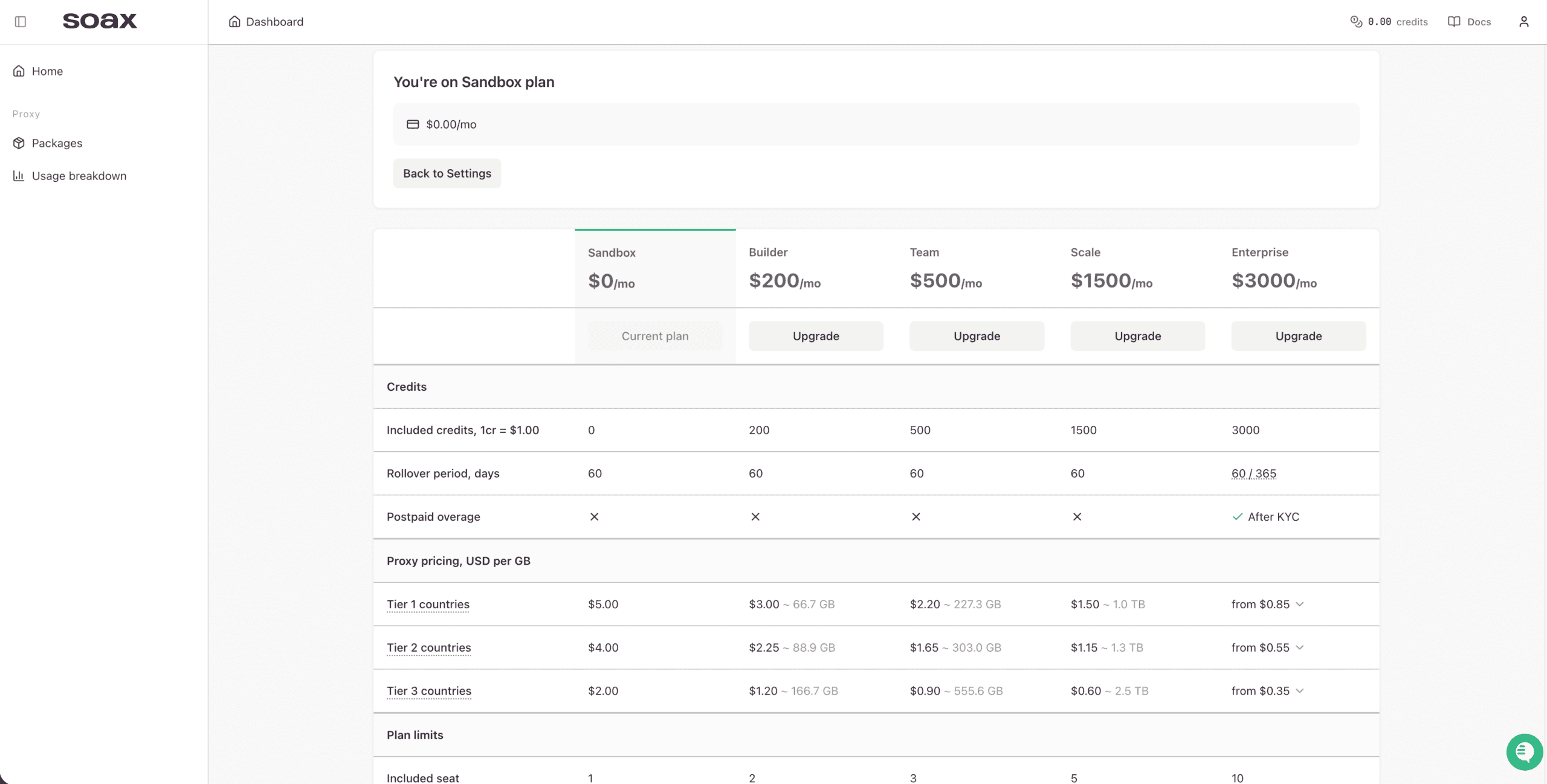The width and height of the screenshot is (1547, 784).
Task: Open Docs from the book icon
Action: [1454, 22]
